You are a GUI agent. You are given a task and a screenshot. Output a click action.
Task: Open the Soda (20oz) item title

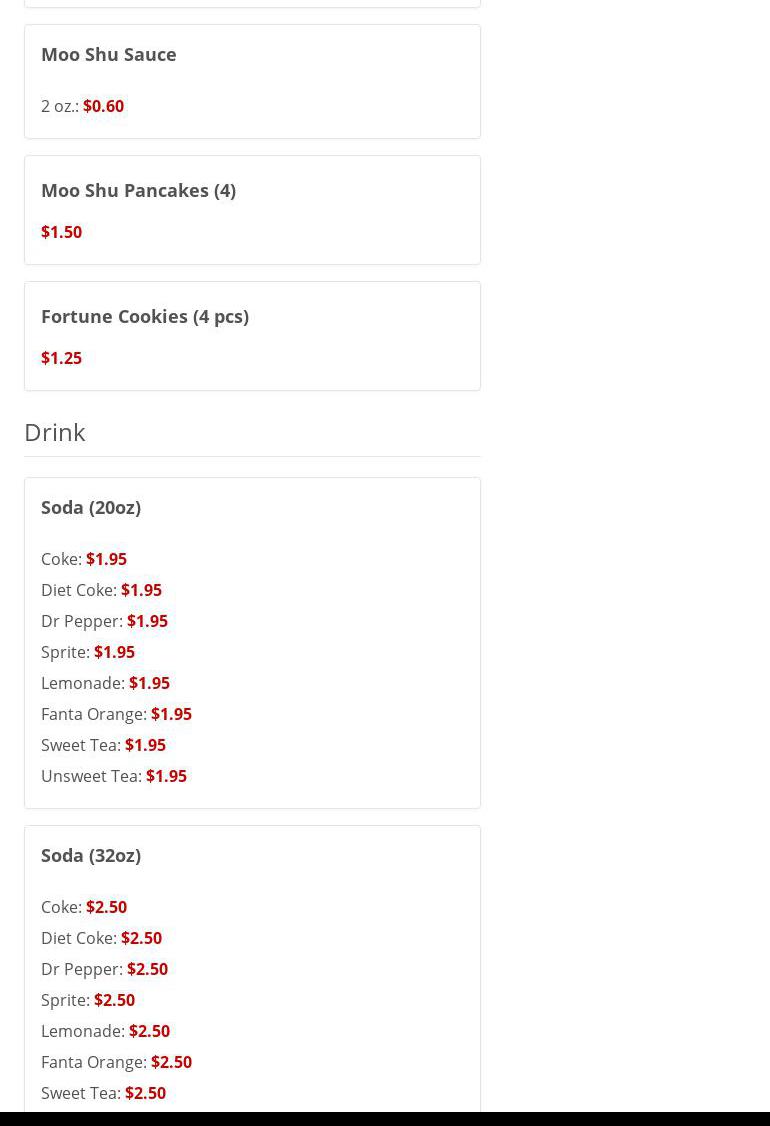(91, 507)
